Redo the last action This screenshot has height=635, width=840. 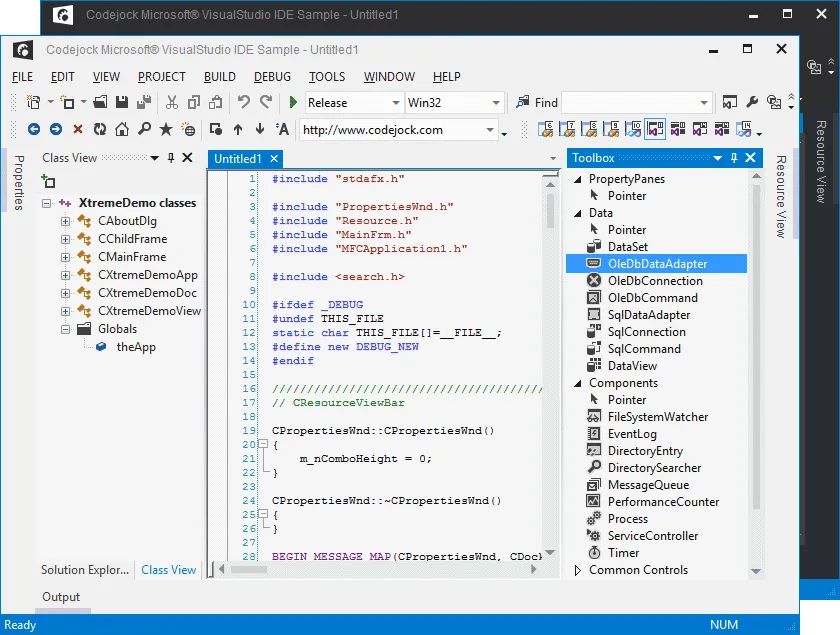tap(266, 102)
